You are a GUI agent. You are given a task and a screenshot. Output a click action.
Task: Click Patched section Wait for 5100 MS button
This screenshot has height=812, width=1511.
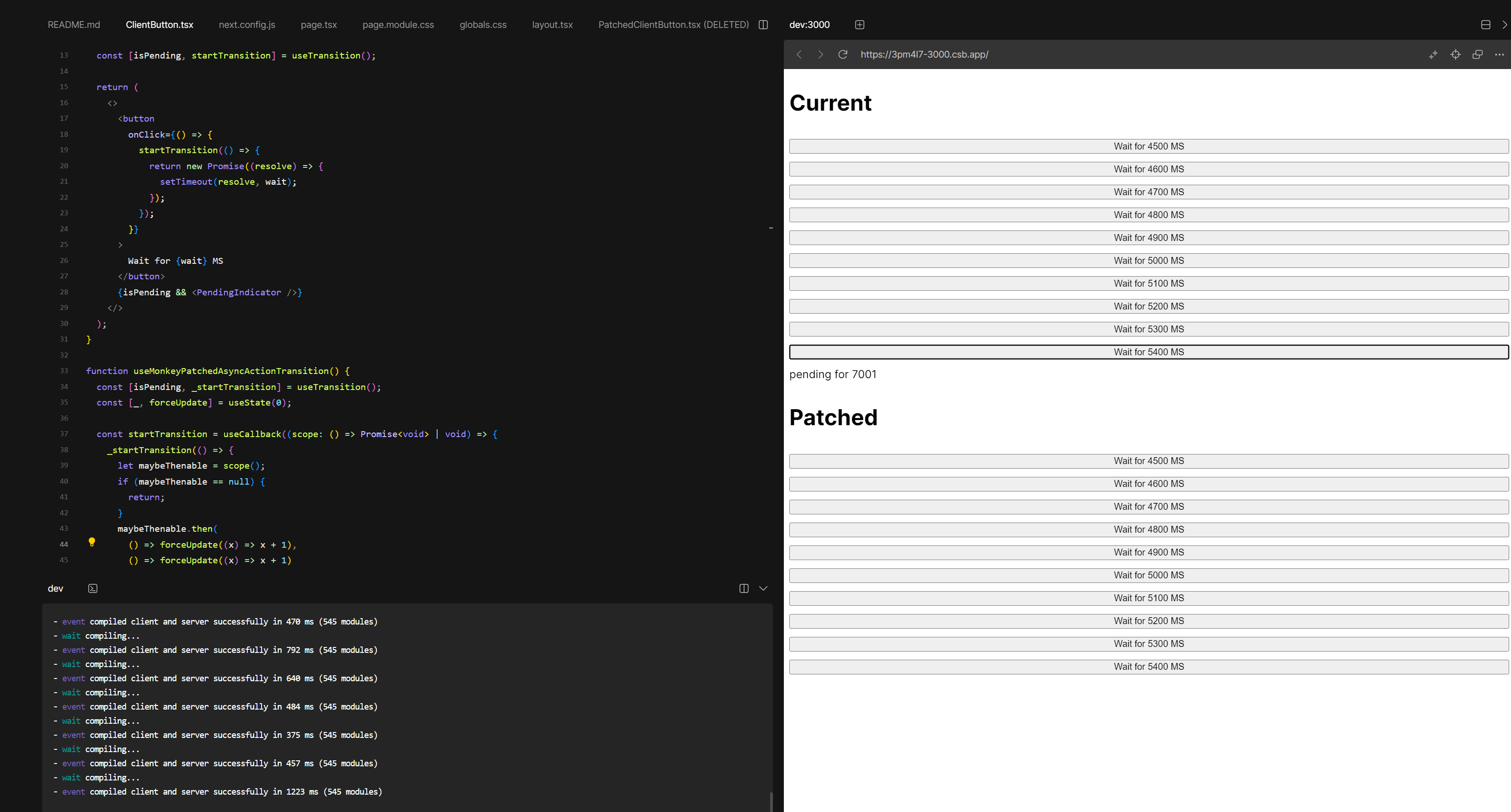1148,598
